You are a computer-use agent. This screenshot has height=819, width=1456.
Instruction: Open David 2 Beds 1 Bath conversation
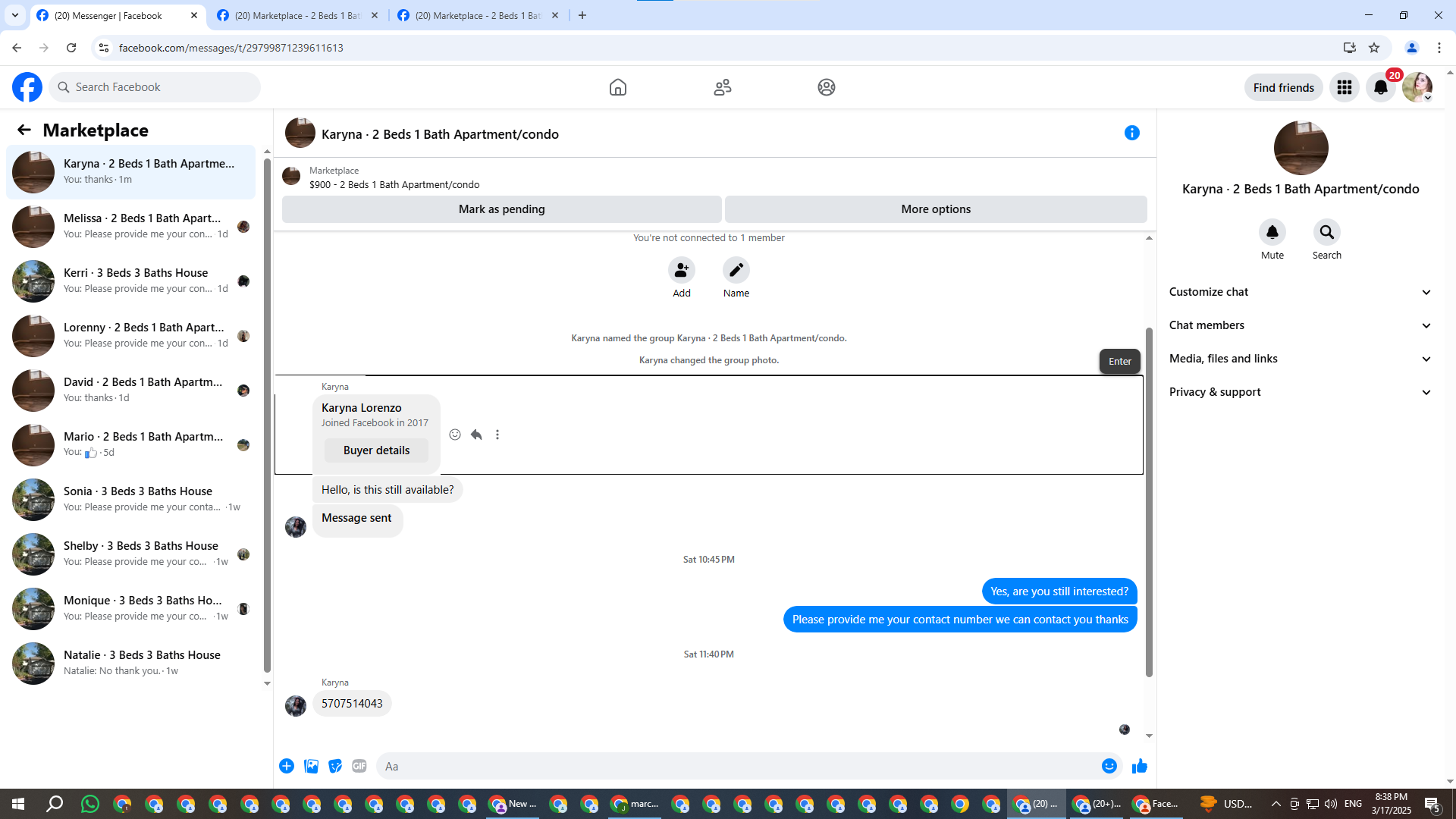pos(131,391)
